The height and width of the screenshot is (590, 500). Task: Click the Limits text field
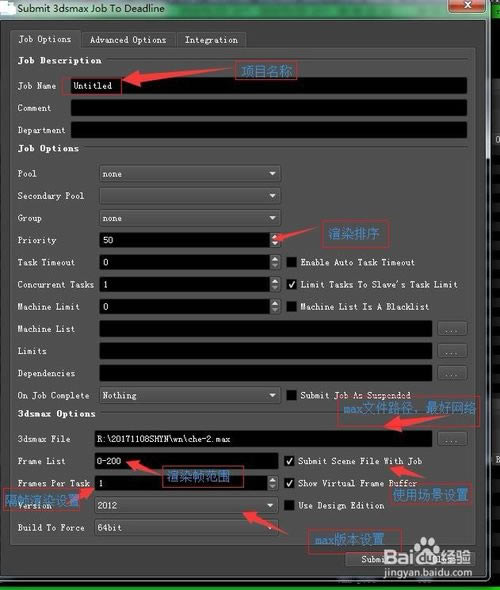pos(266,351)
